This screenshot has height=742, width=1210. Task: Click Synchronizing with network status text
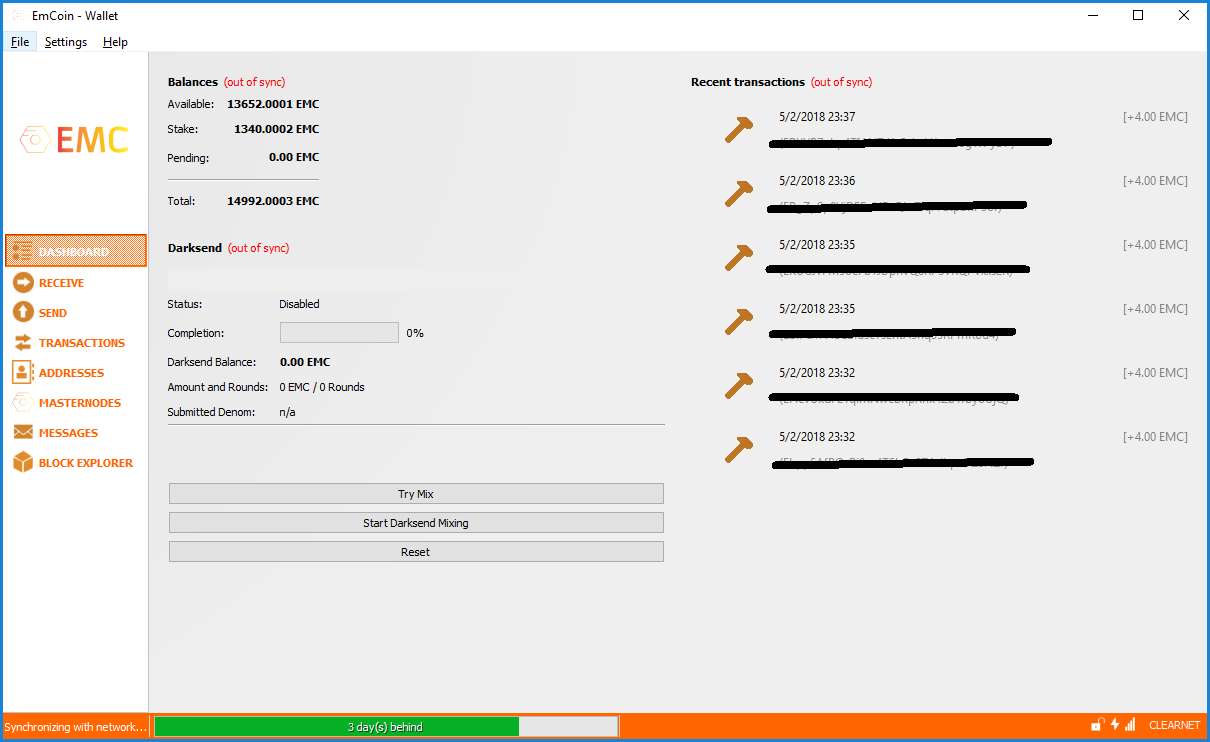click(x=76, y=727)
